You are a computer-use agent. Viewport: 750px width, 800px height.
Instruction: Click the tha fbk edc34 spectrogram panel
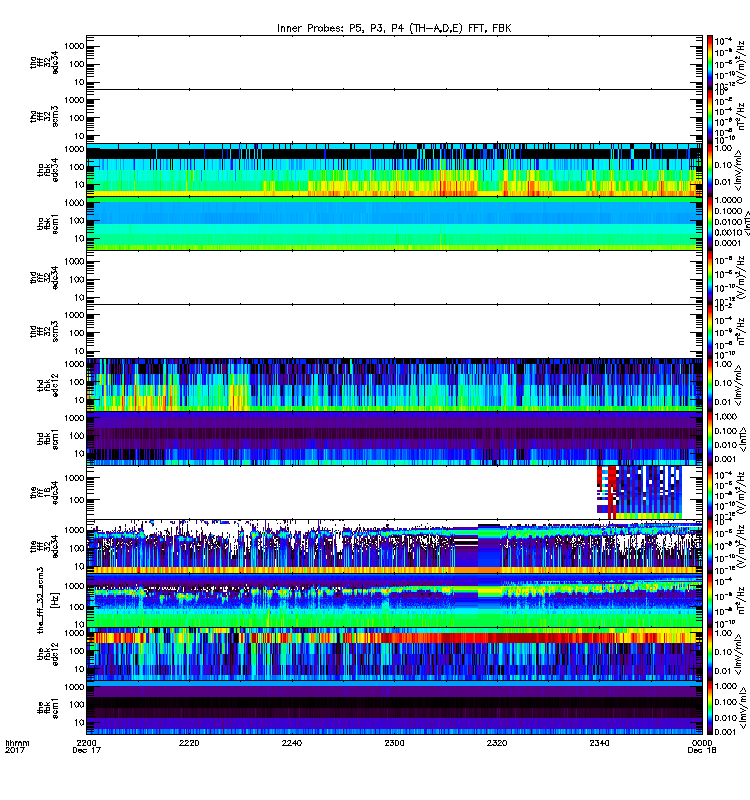[x=394, y=170]
